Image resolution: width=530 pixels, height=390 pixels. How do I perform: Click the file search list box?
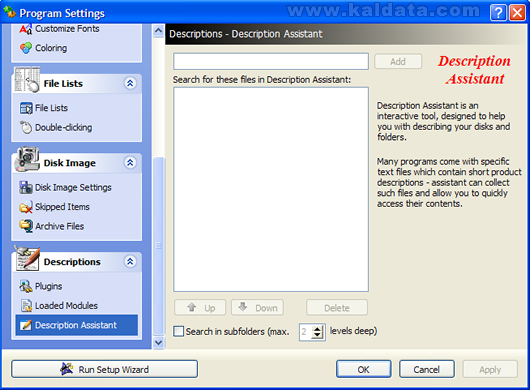271,189
